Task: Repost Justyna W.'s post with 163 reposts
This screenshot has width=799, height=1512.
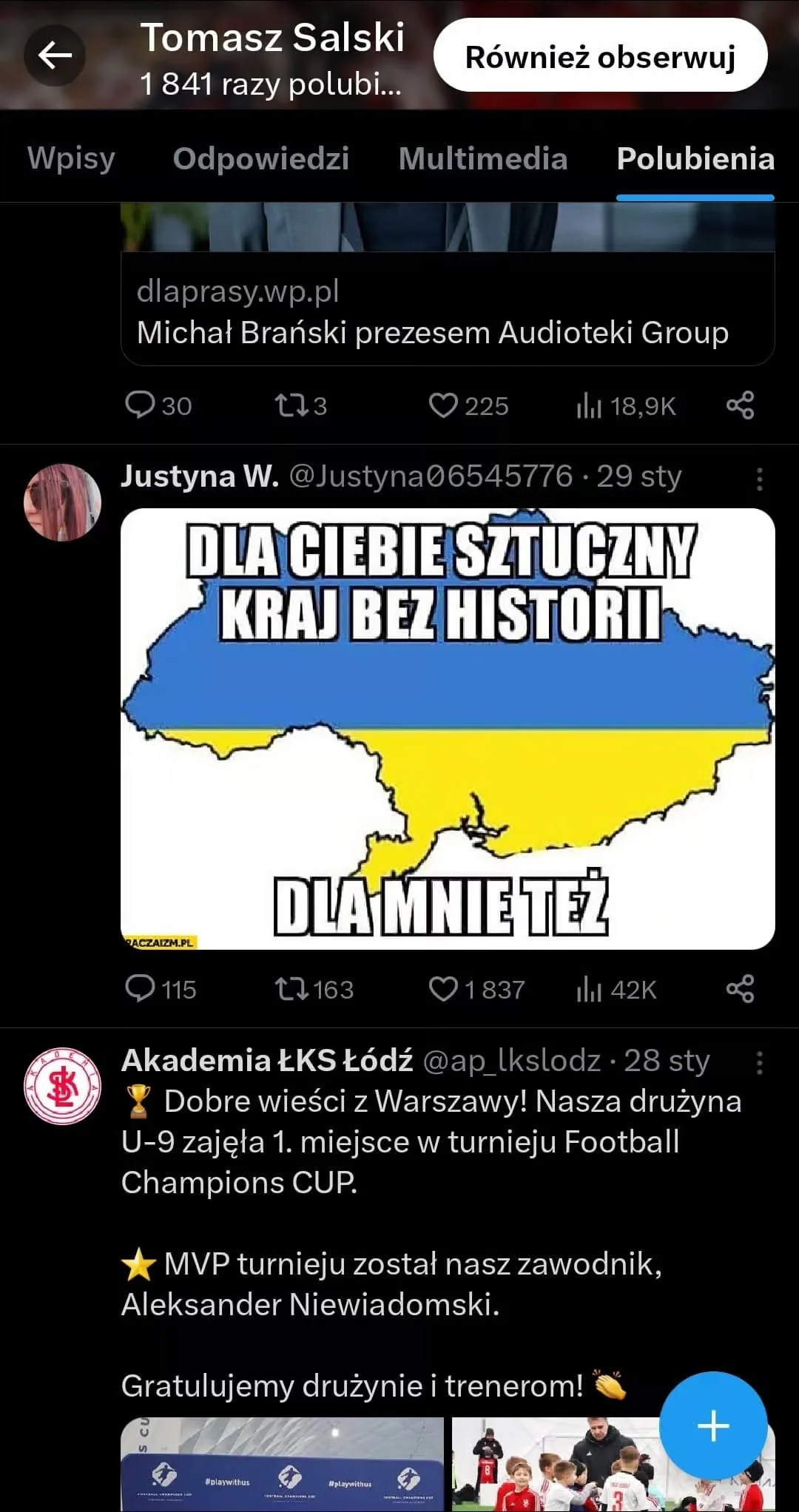Action: coord(314,989)
